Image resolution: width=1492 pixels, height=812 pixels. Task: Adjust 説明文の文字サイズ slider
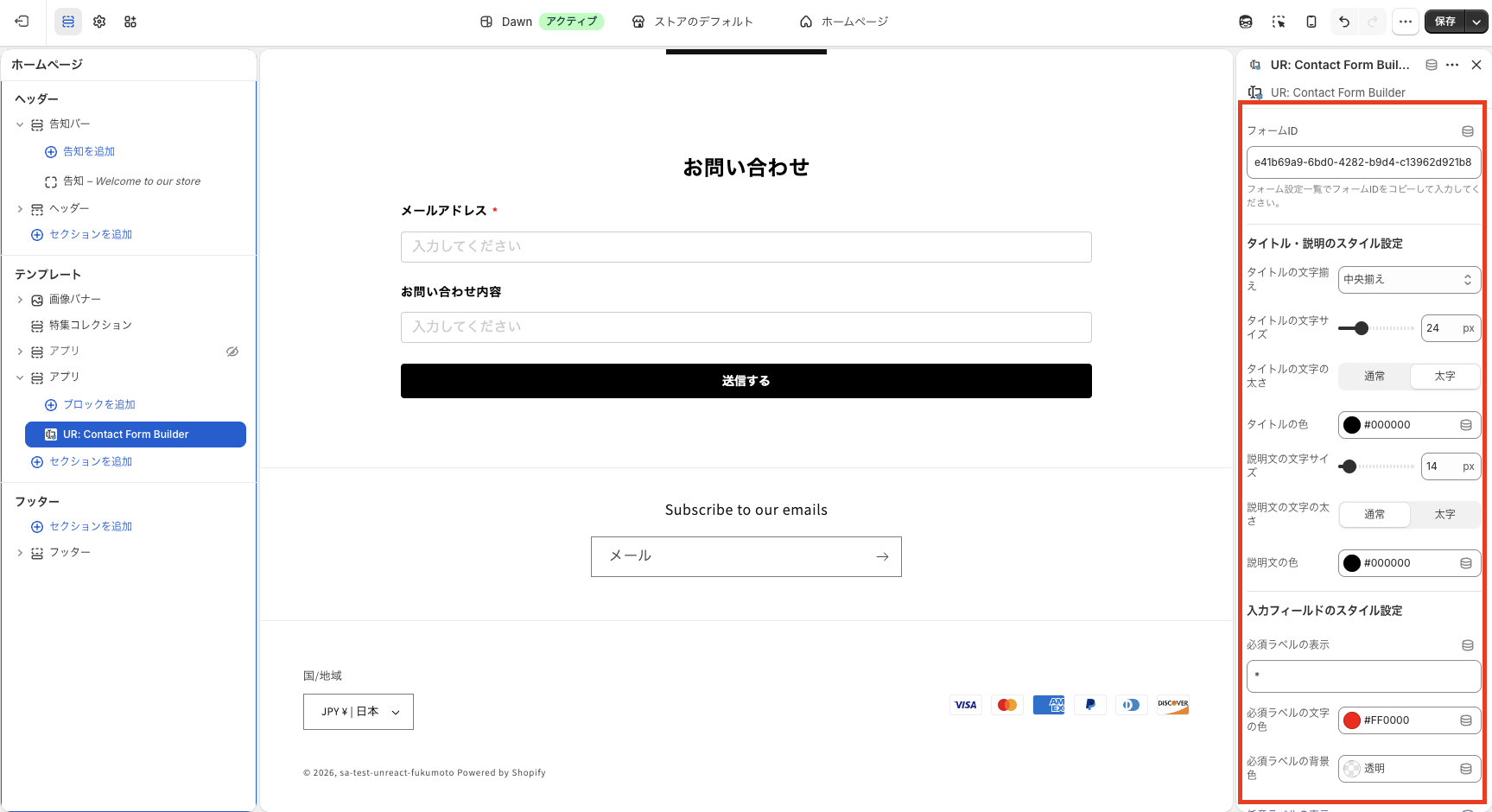point(1349,466)
